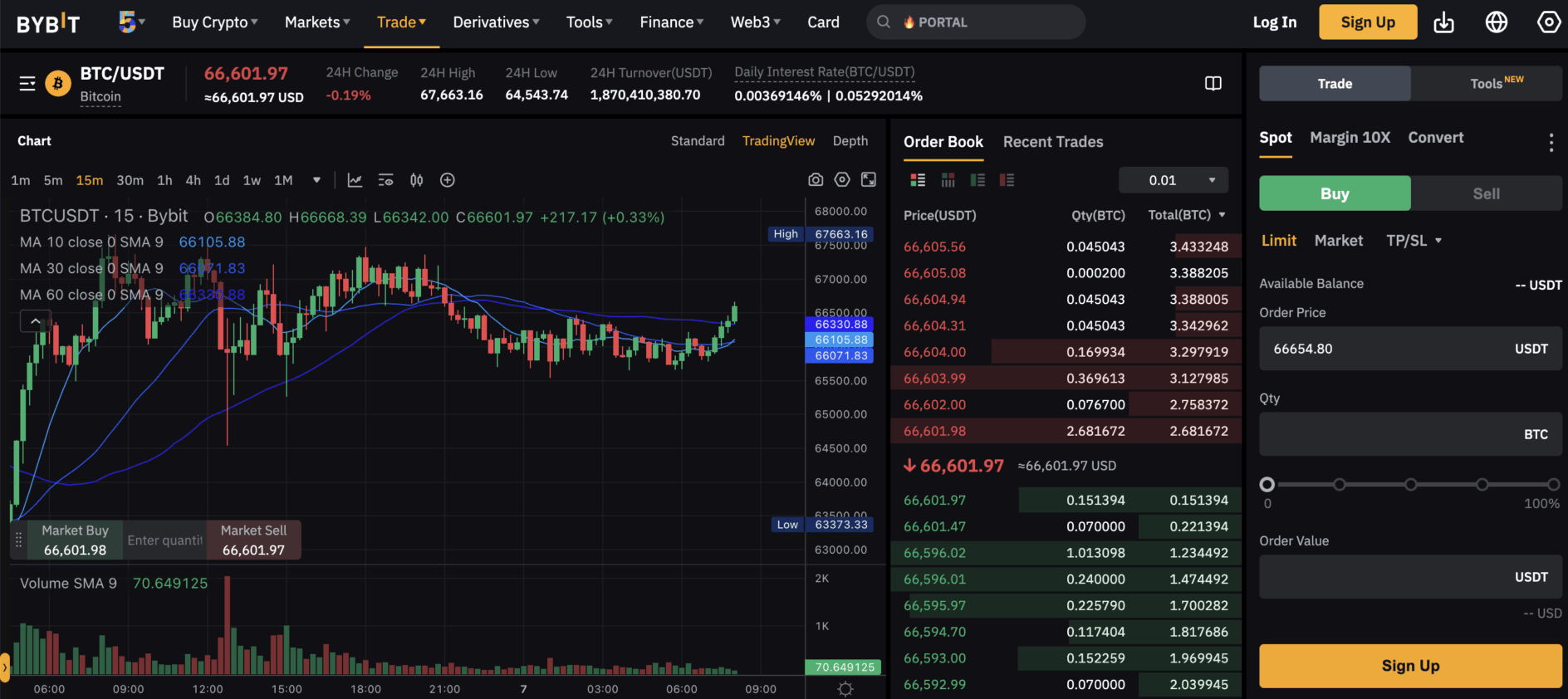Open the trading pairs list hamburger icon
1568x699 pixels.
[27, 84]
